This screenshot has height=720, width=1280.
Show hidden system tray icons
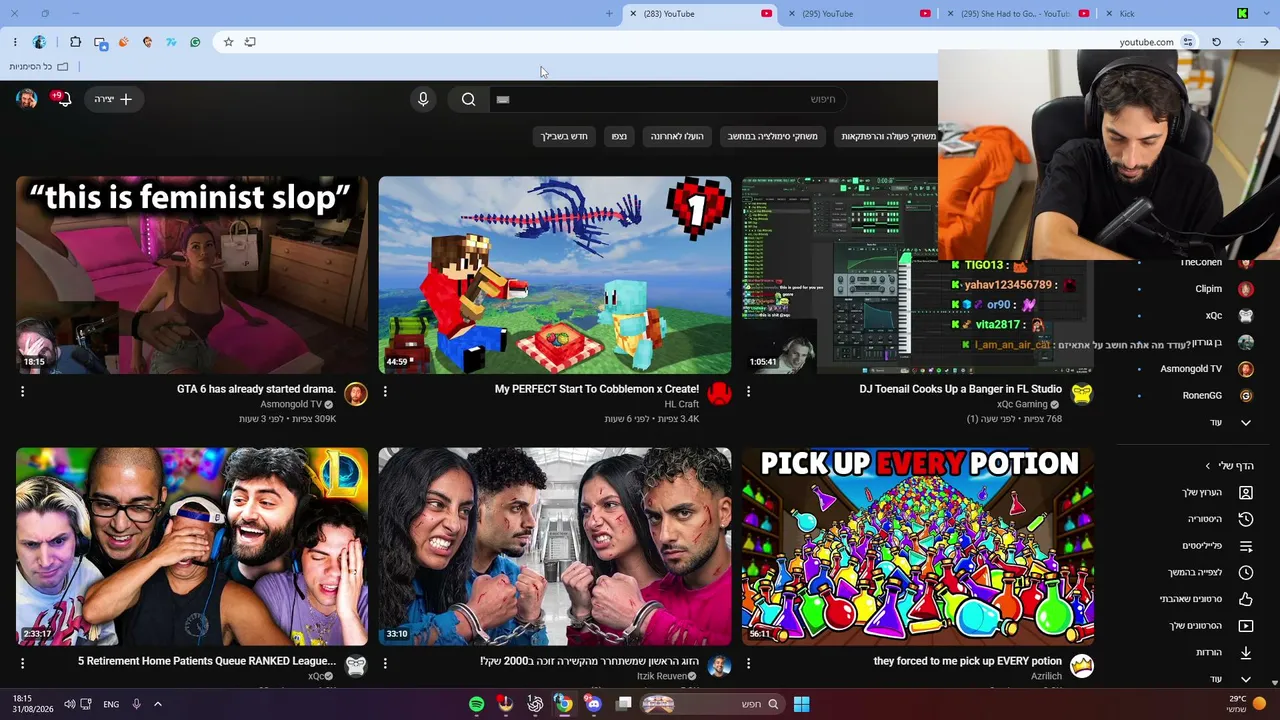coord(157,704)
